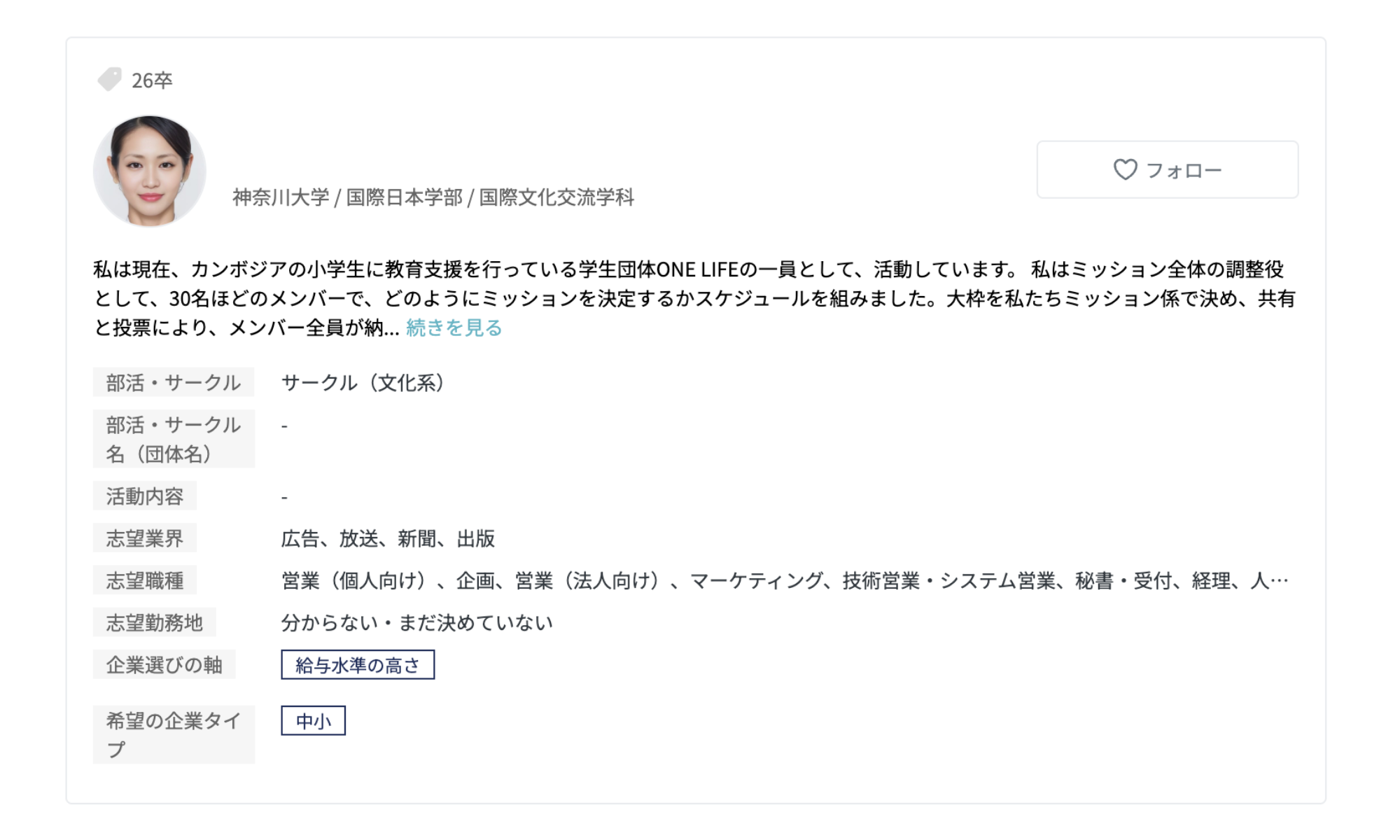Click the 希望の企業タイプ field label

[x=173, y=734]
